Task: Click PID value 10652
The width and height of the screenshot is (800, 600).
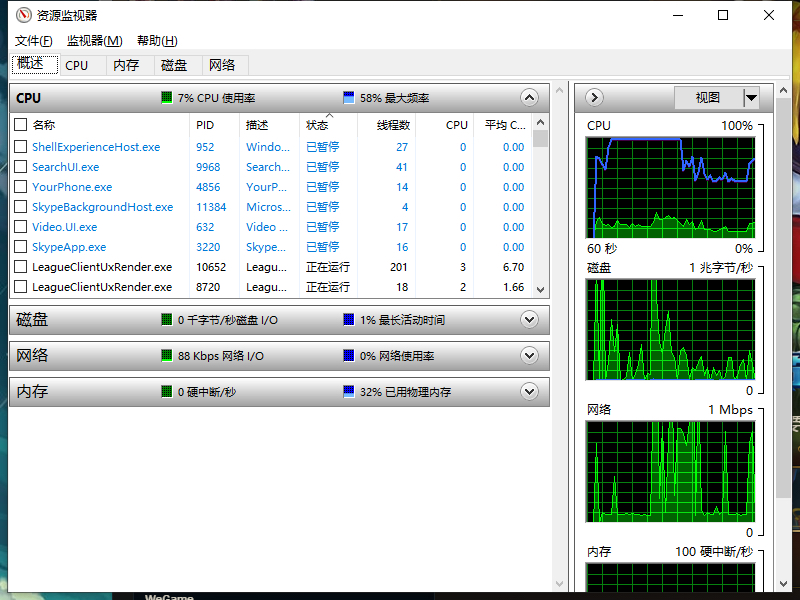Action: (211, 267)
